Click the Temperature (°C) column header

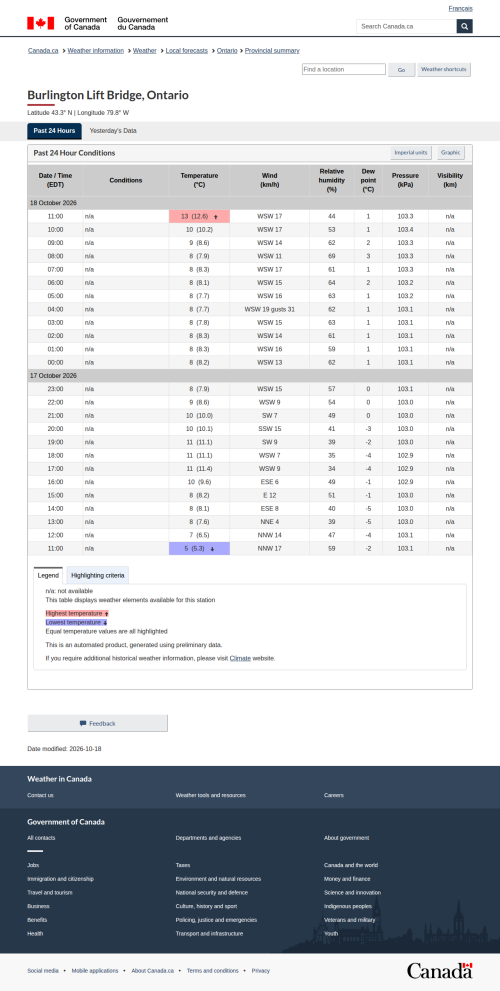coord(199,180)
